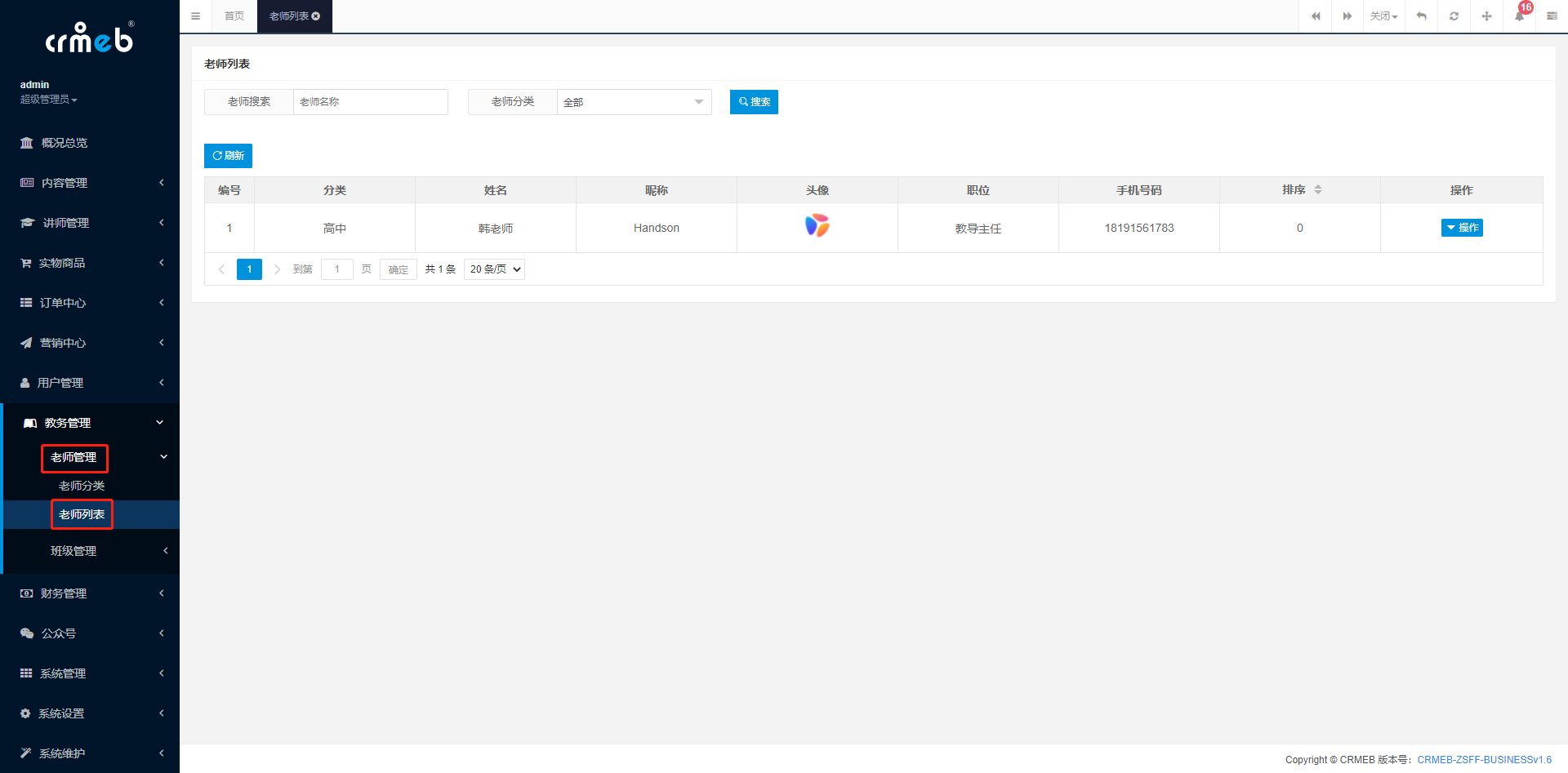Open the 操作 dropdown for 韩老师

[1462, 228]
